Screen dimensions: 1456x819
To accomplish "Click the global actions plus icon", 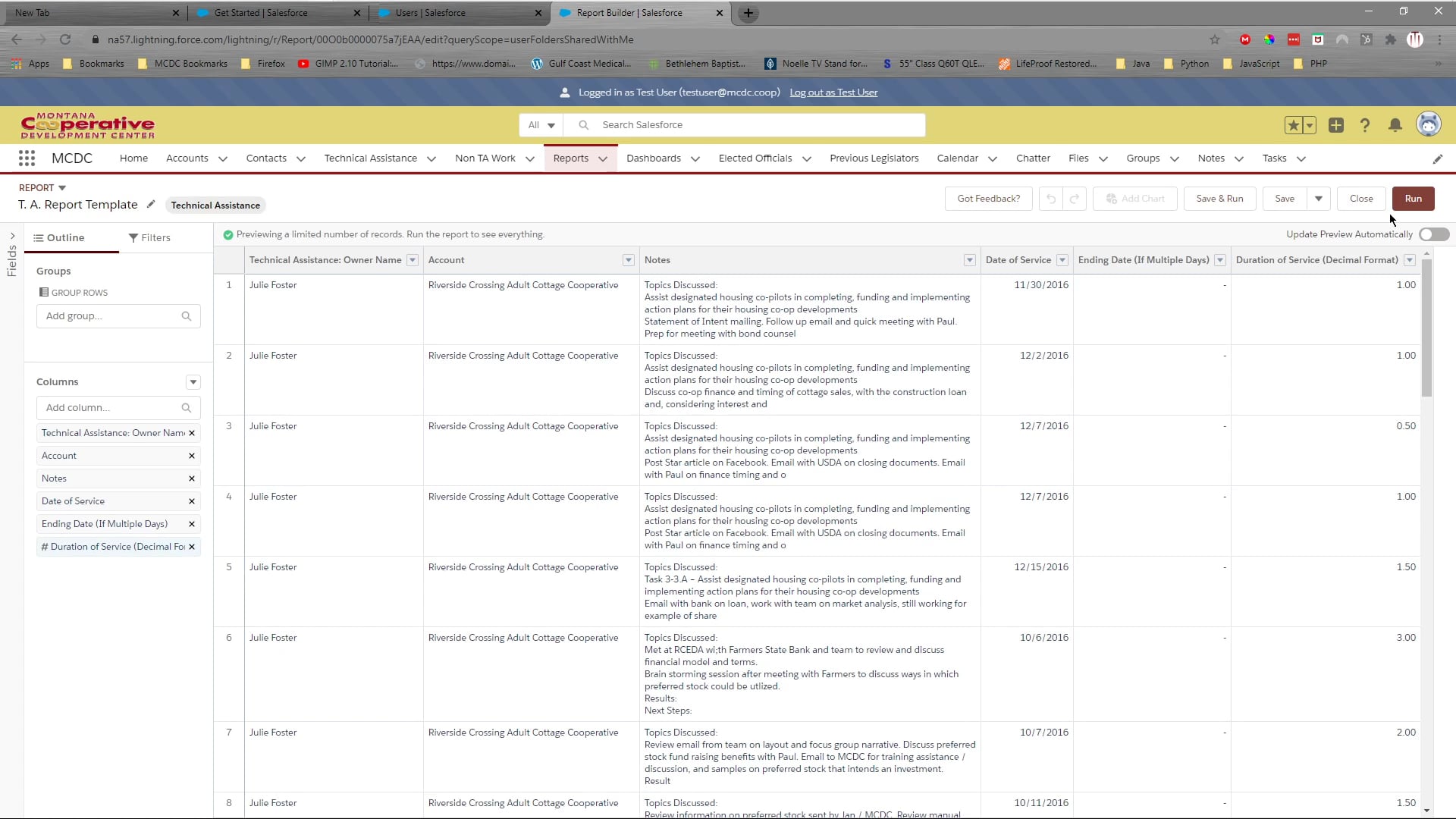I will 1336,125.
